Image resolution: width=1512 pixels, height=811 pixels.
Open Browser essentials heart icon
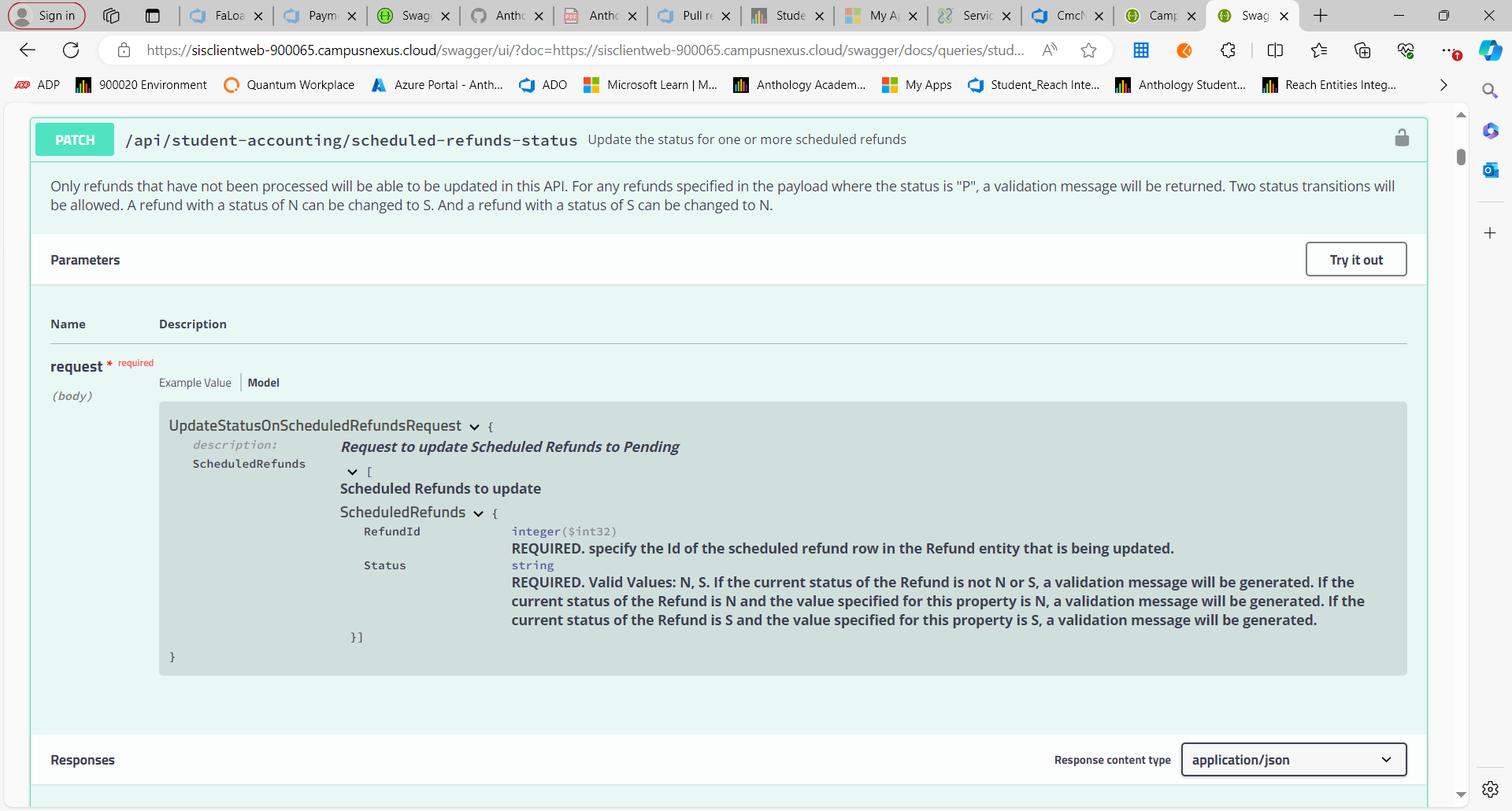[1406, 50]
